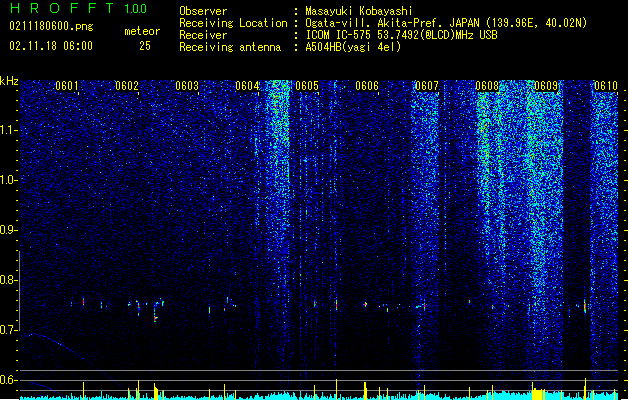Click the 0607 time marker
This screenshot has height=400, width=629.
427,86
